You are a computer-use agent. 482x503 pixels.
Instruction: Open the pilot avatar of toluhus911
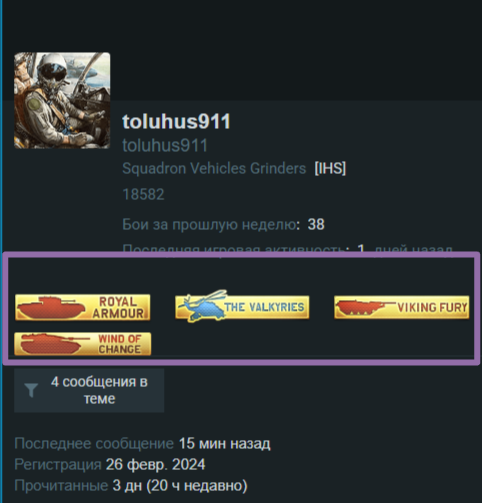point(62,100)
